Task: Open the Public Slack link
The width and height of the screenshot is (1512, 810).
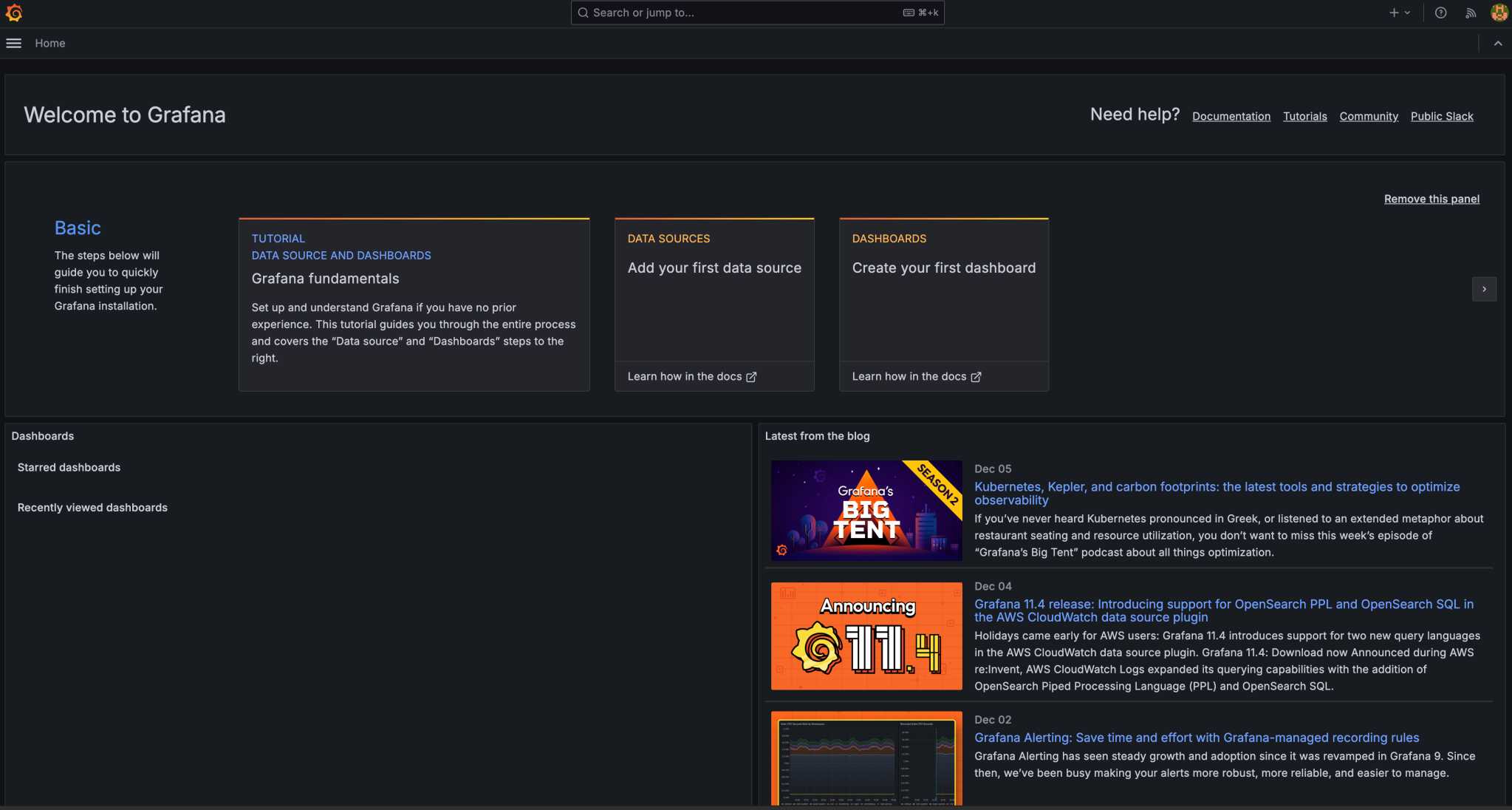Action: (1441, 117)
